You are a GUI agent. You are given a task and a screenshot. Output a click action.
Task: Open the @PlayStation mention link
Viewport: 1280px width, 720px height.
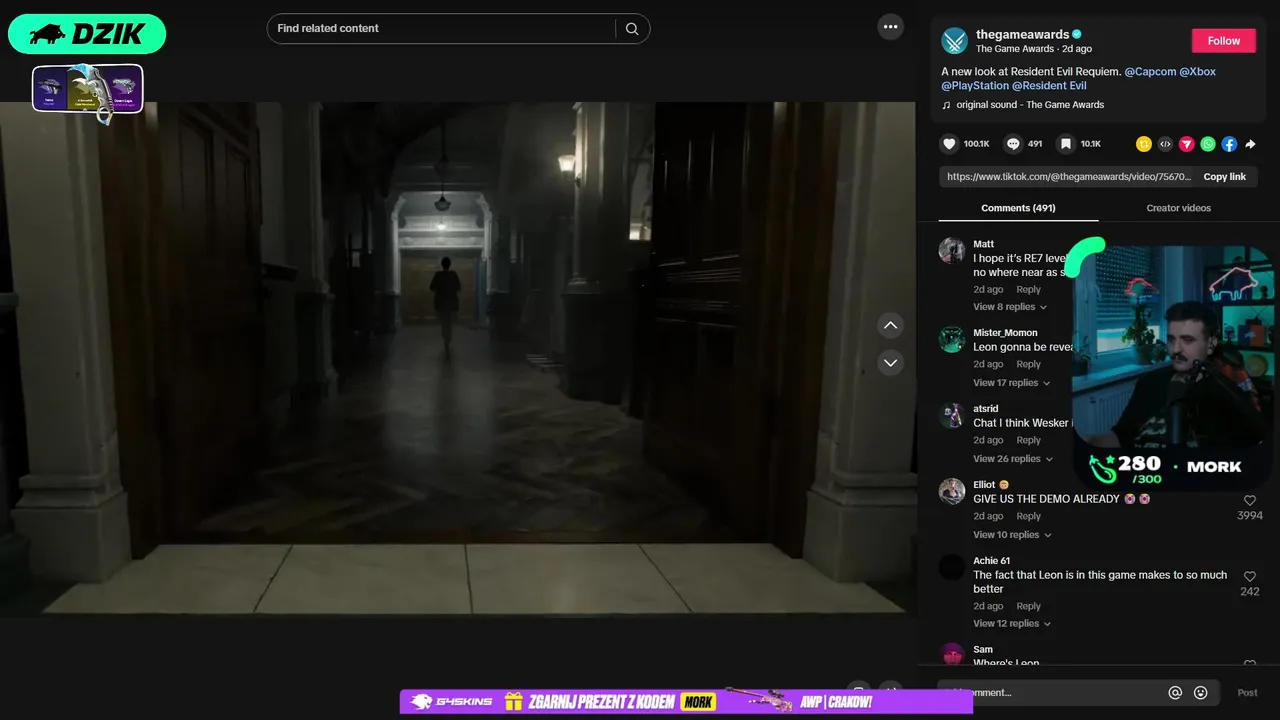(x=974, y=86)
